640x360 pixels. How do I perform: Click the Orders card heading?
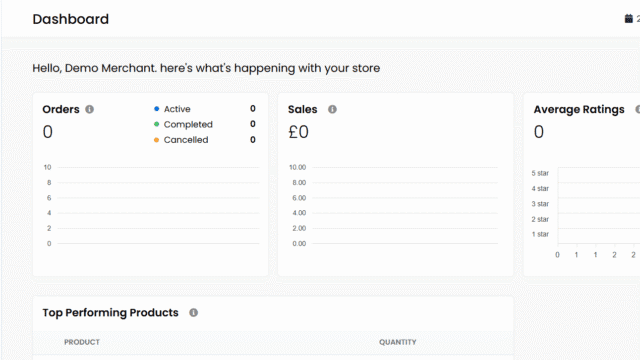coord(61,109)
